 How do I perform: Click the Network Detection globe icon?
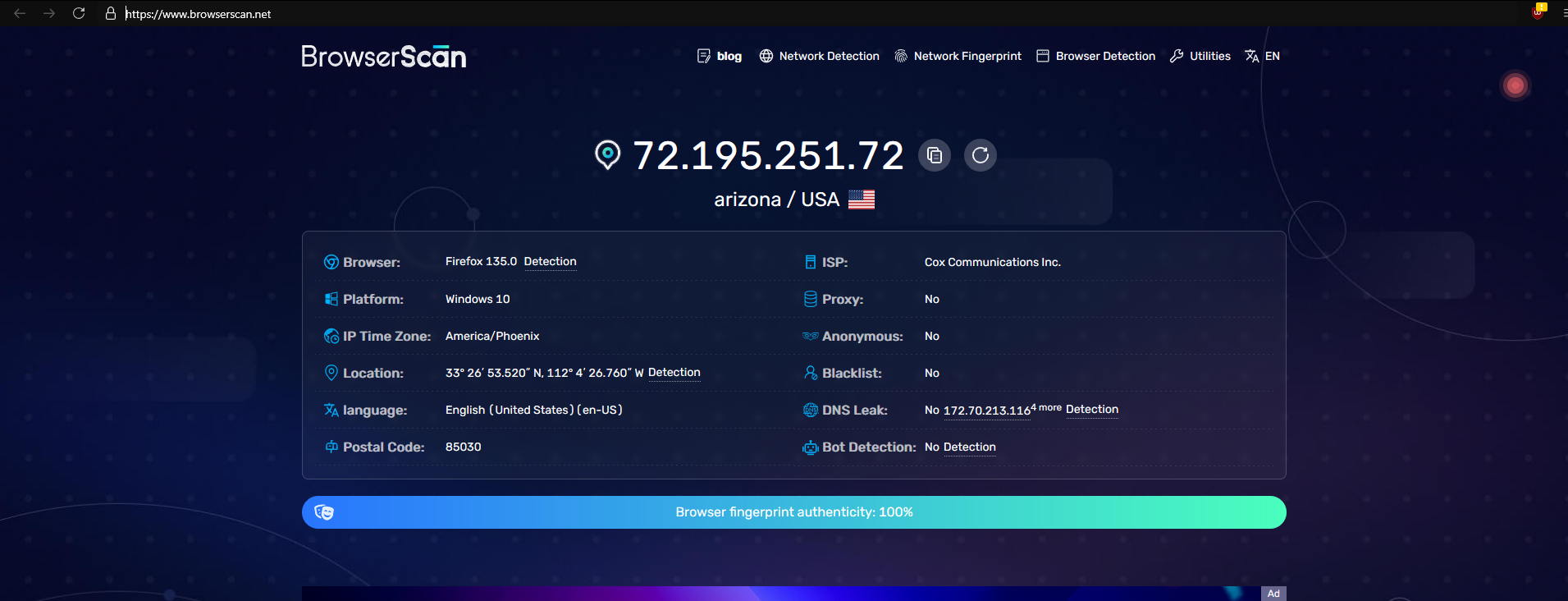[766, 56]
